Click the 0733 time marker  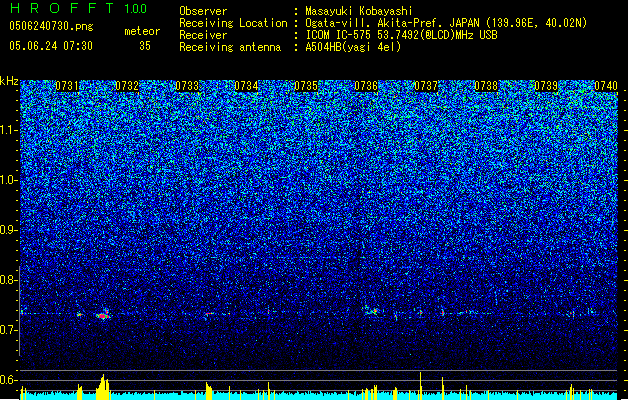tap(187, 86)
